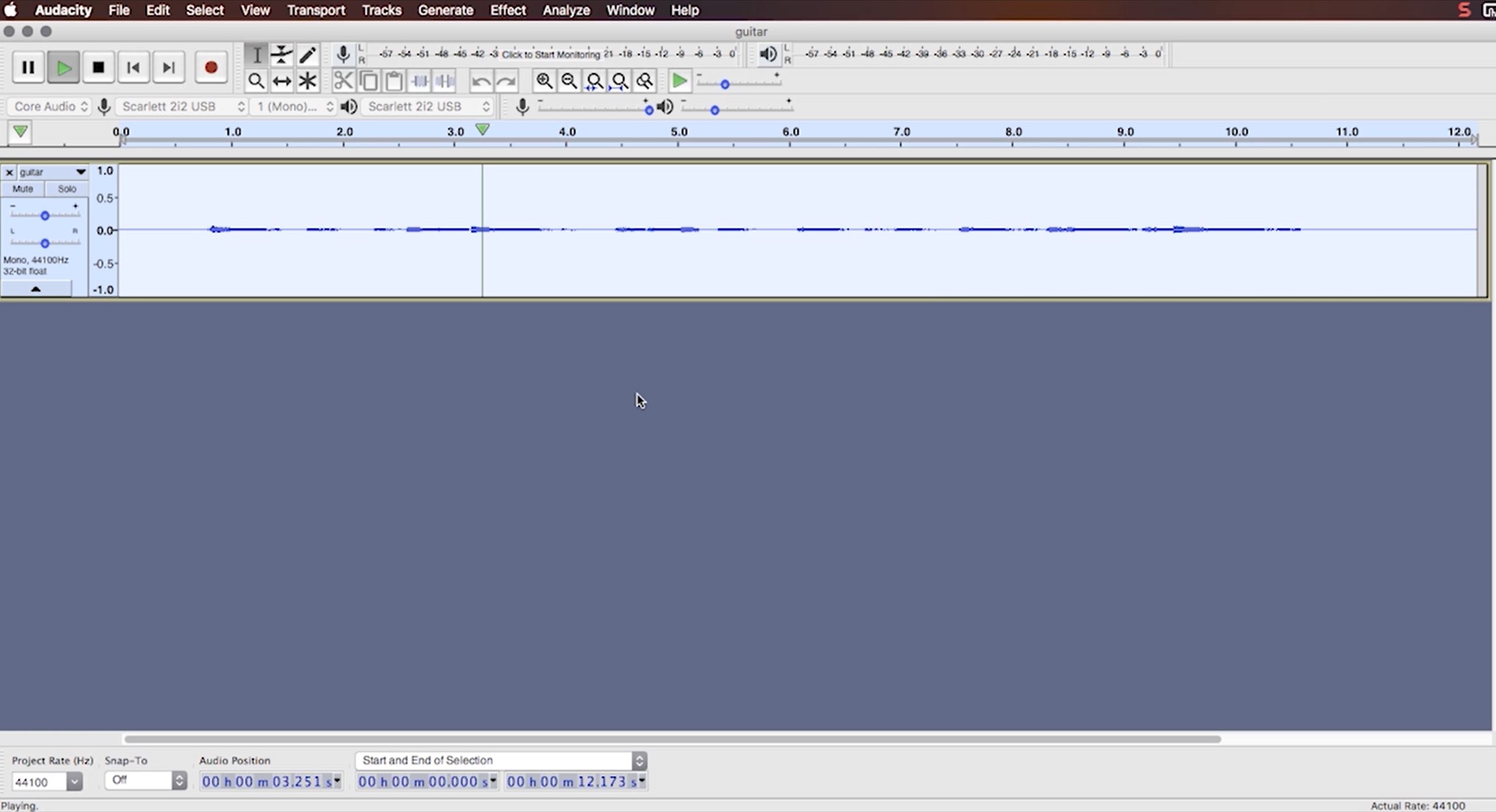The width and height of the screenshot is (1496, 812).
Task: Click the Cut scissors icon
Action: [343, 81]
